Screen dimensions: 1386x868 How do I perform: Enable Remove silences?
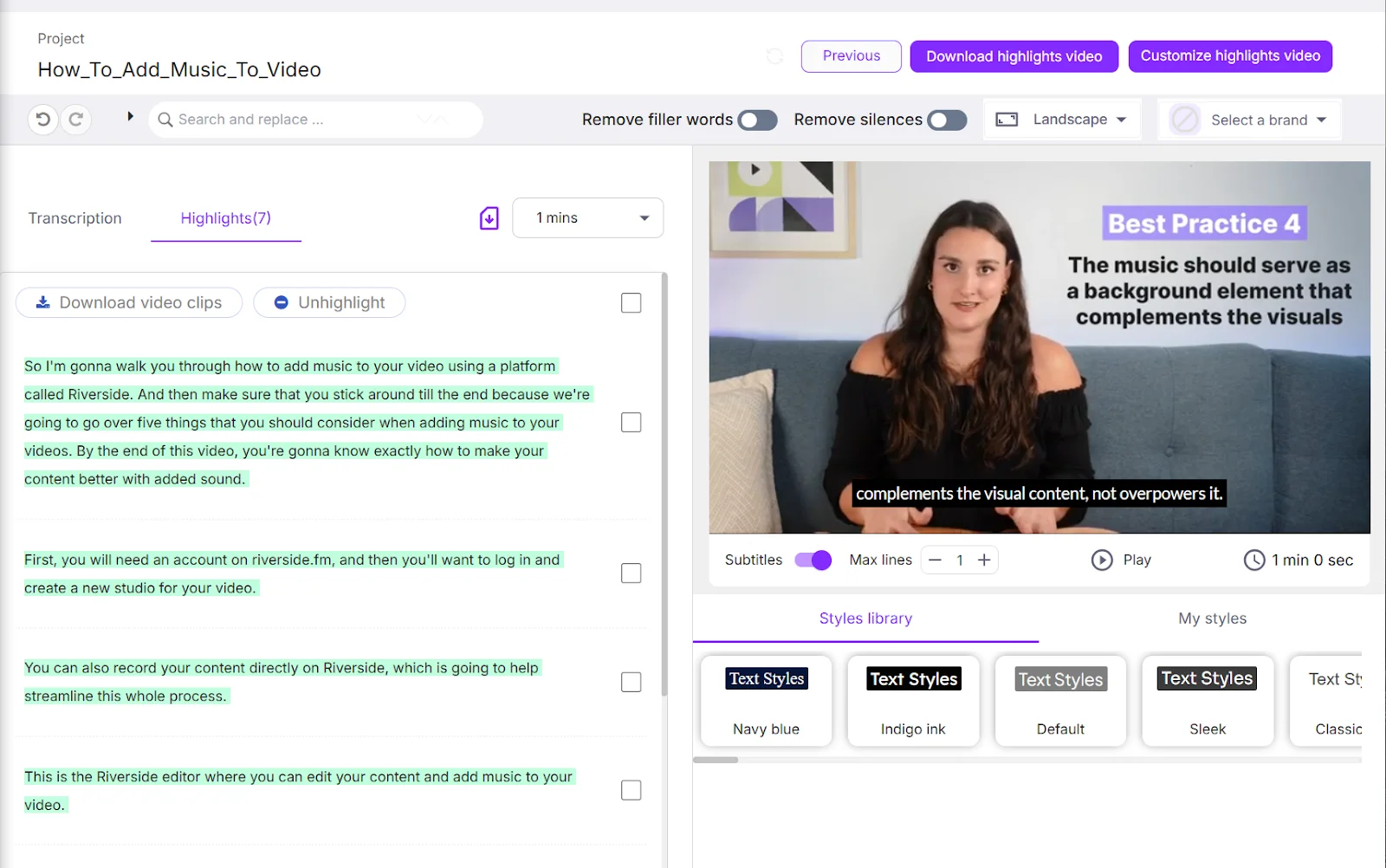tap(947, 120)
